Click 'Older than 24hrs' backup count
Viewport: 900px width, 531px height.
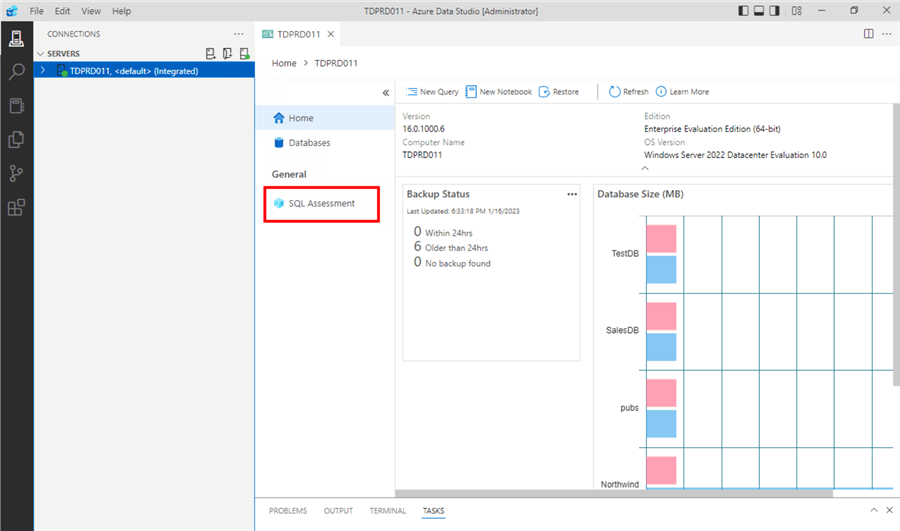(451, 247)
